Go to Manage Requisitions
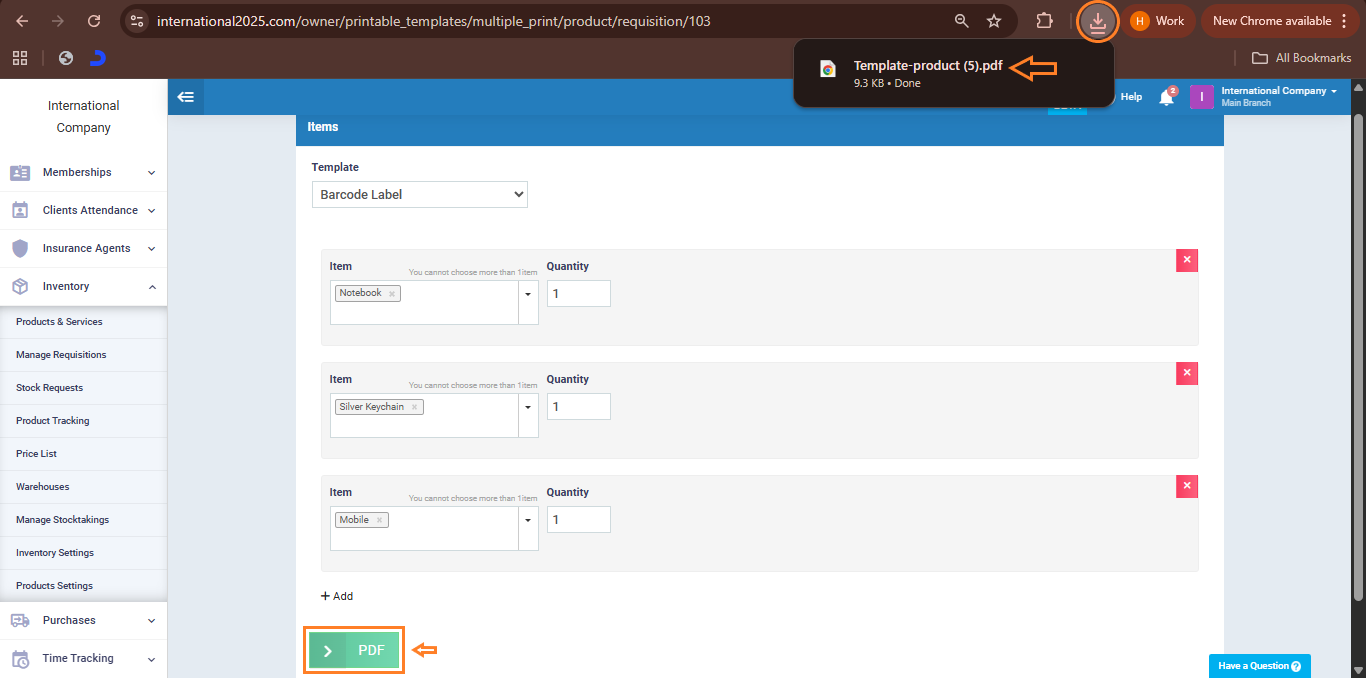 pyautogui.click(x=61, y=355)
